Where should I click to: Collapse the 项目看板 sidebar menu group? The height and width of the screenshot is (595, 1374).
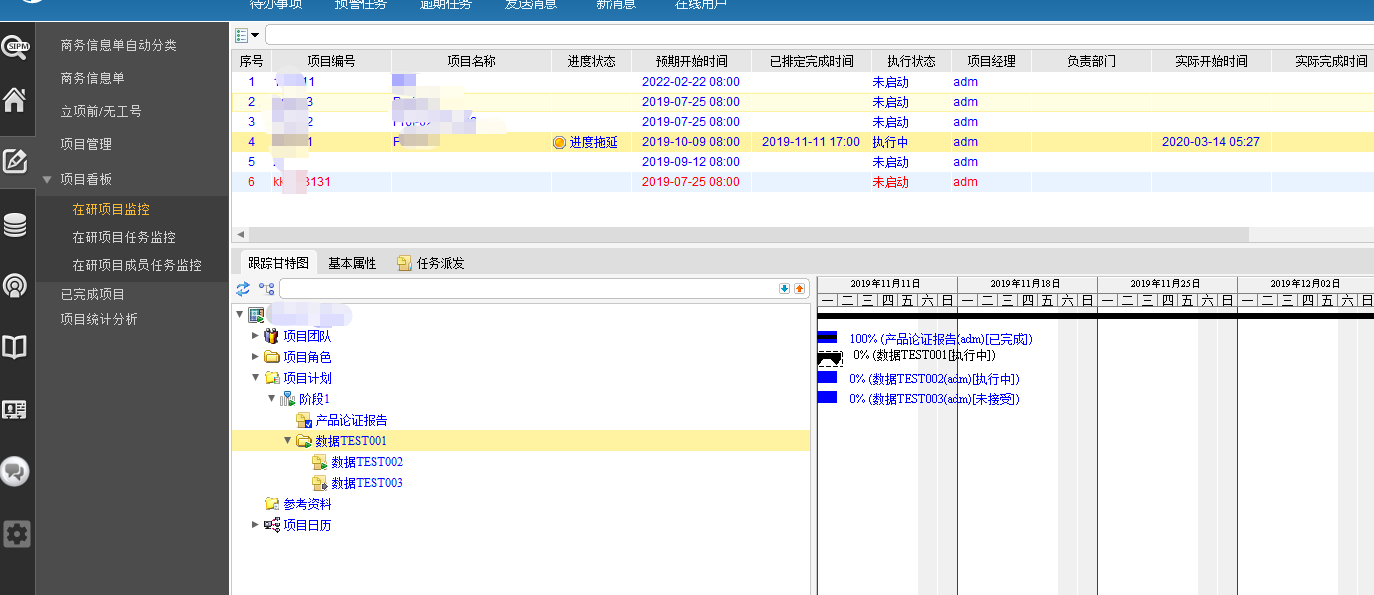[x=47, y=180]
